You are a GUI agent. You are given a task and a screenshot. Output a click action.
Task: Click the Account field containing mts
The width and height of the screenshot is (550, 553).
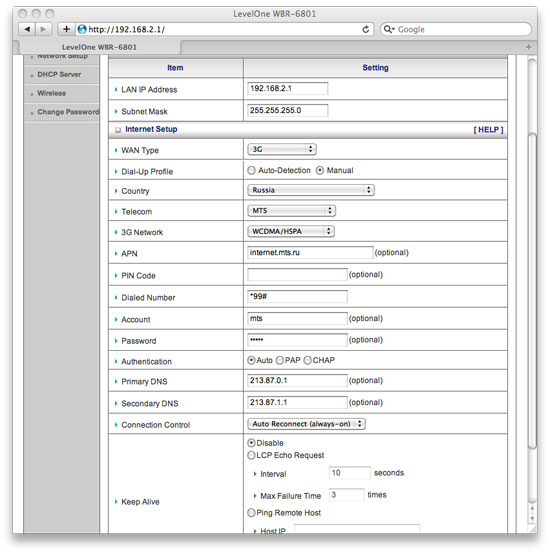pyautogui.click(x=297, y=318)
